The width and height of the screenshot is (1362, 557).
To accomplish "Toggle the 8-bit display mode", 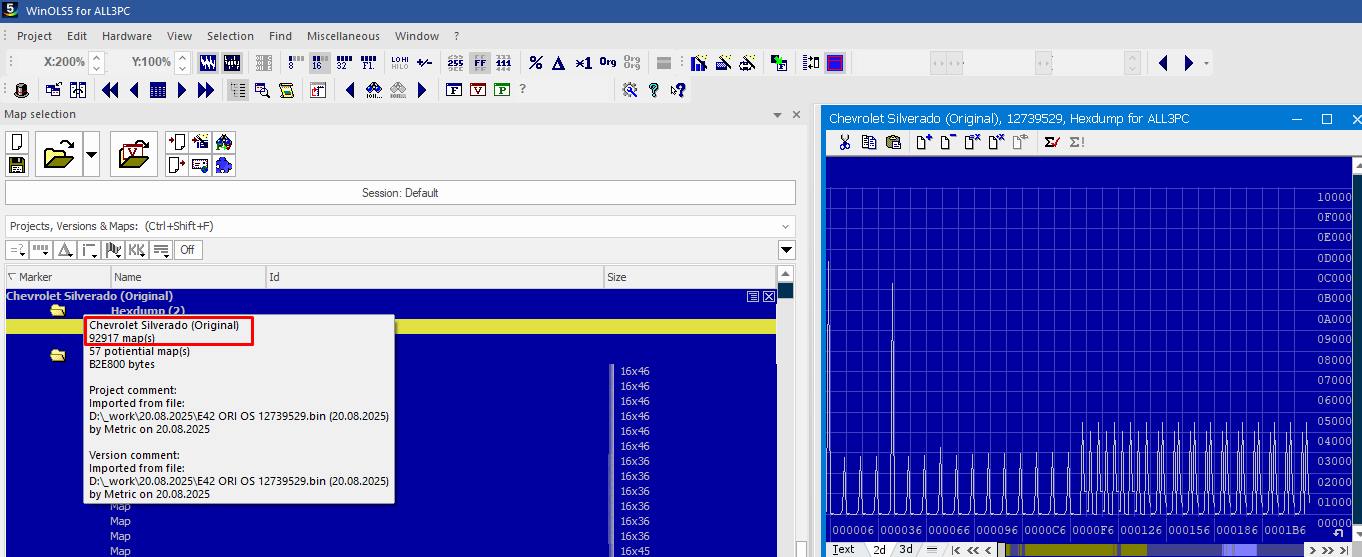I will pyautogui.click(x=295, y=63).
